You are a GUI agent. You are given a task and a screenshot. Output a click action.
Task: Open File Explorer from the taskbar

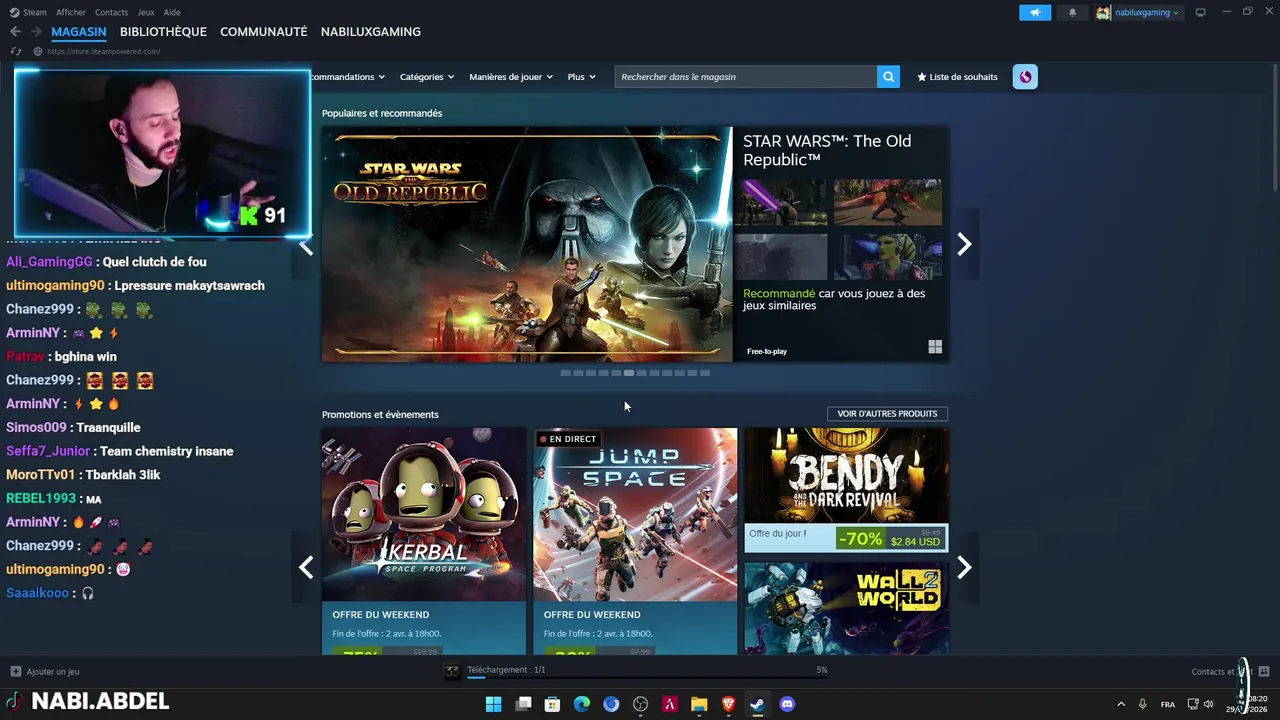coord(699,704)
